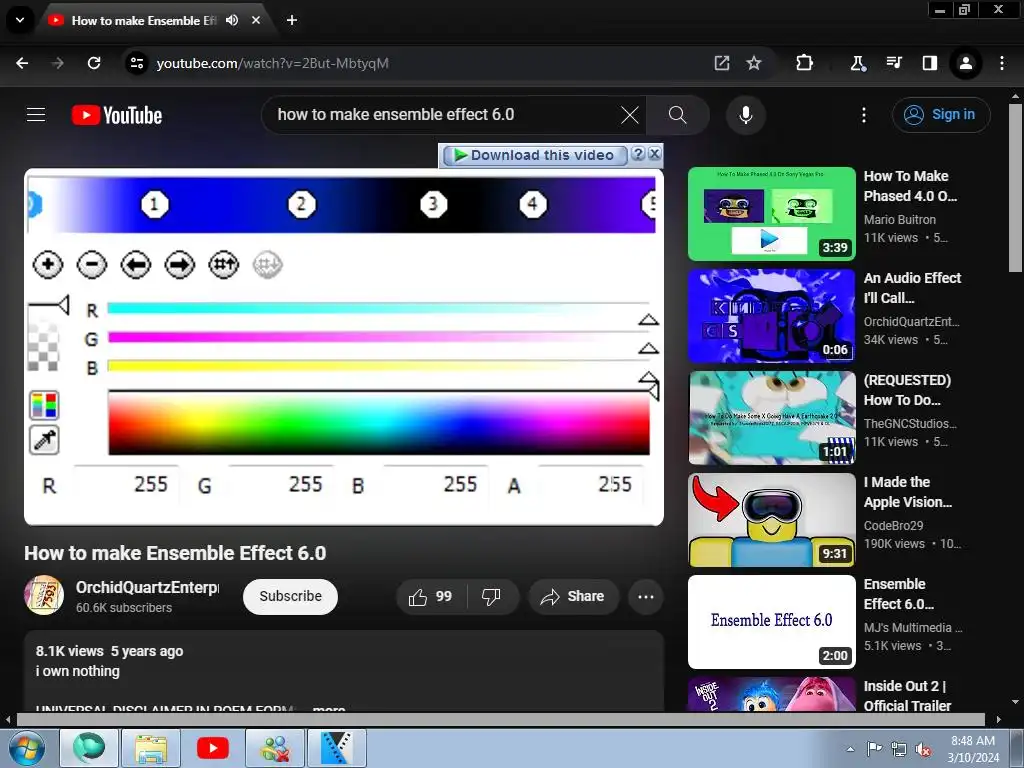
Task: Open OrchidQuartzEnterprises channel avatar
Action: (44, 596)
